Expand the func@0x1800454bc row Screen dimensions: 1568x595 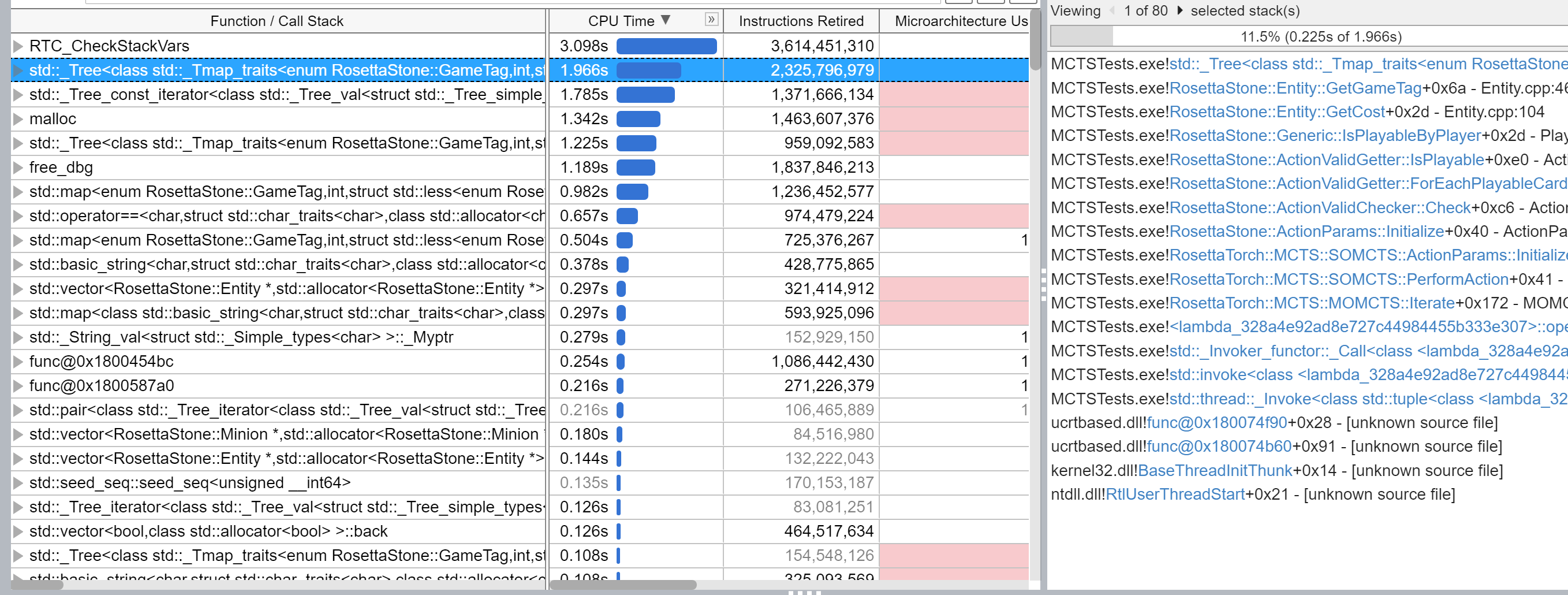(x=18, y=361)
